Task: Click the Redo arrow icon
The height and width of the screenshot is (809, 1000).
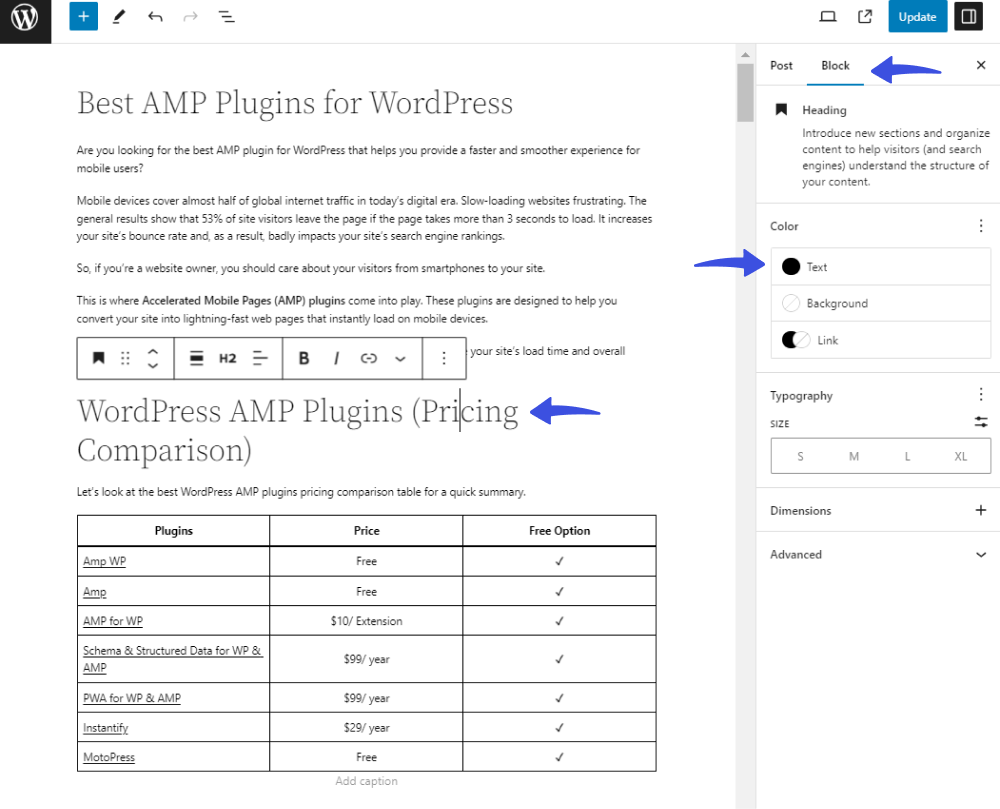Action: pos(190,17)
